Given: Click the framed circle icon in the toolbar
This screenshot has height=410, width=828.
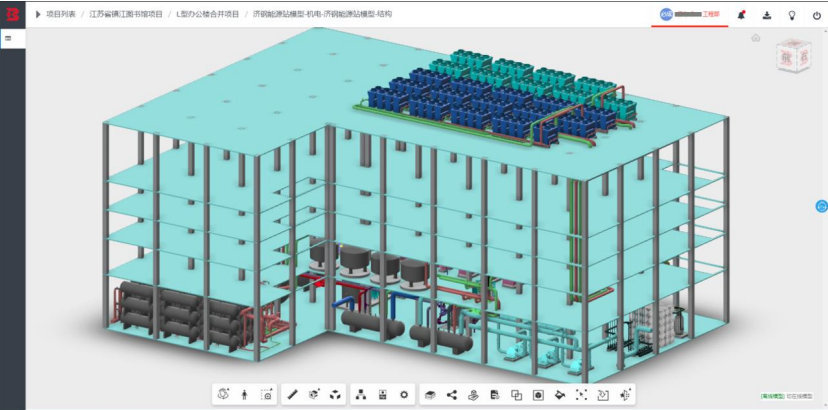Looking at the screenshot, I should point(538,395).
